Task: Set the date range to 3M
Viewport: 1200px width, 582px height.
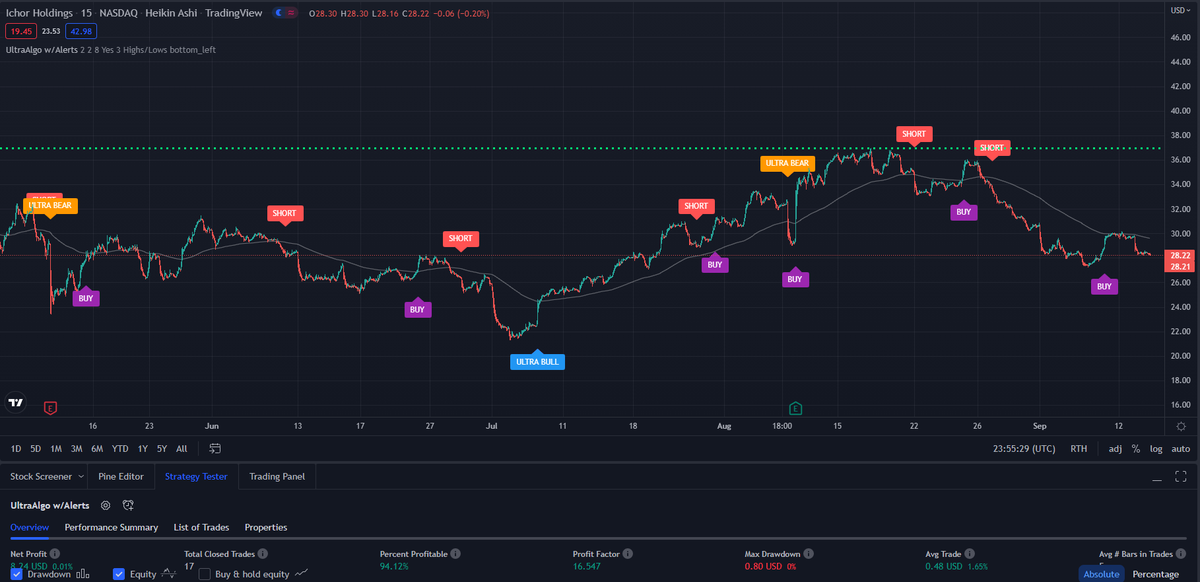Action: tap(77, 449)
